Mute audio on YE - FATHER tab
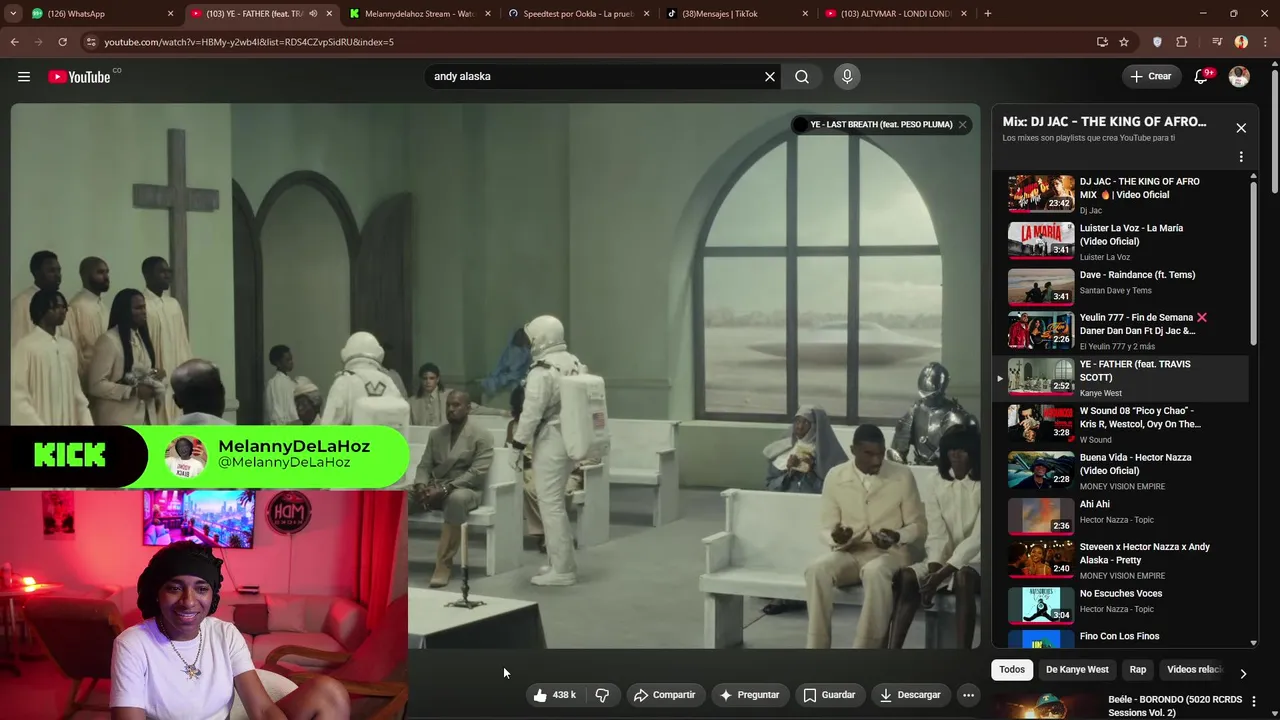Viewport: 1280px width, 720px height. pos(313,14)
